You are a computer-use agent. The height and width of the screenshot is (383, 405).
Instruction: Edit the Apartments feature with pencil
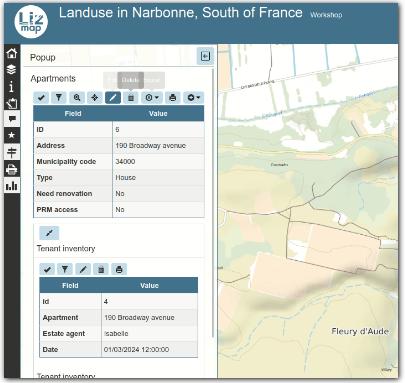tap(113, 98)
